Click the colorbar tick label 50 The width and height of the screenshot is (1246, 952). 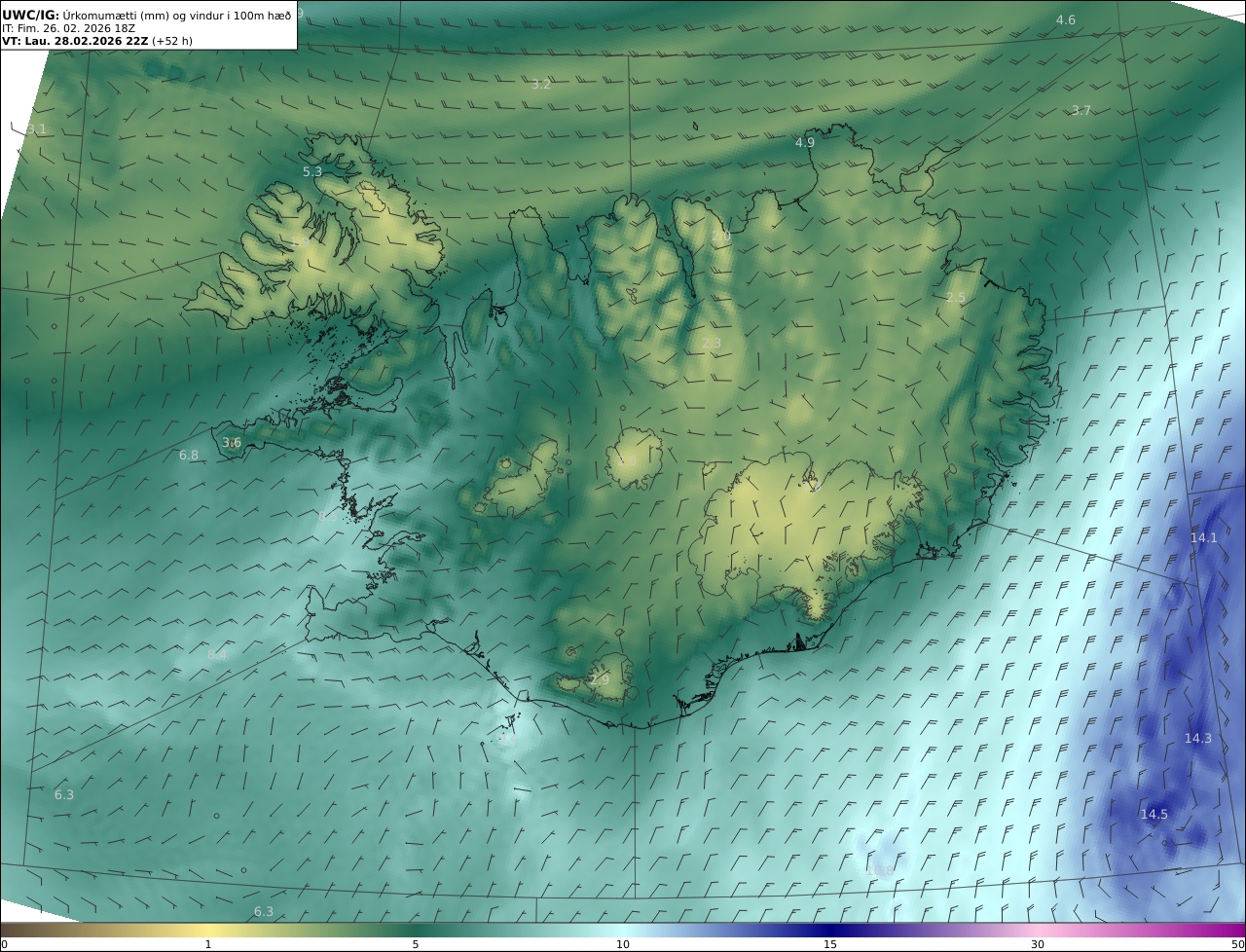point(1238,944)
